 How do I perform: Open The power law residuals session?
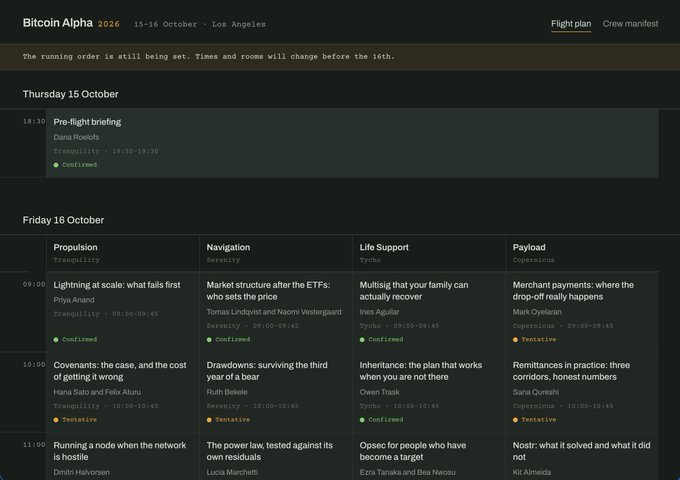point(269,451)
